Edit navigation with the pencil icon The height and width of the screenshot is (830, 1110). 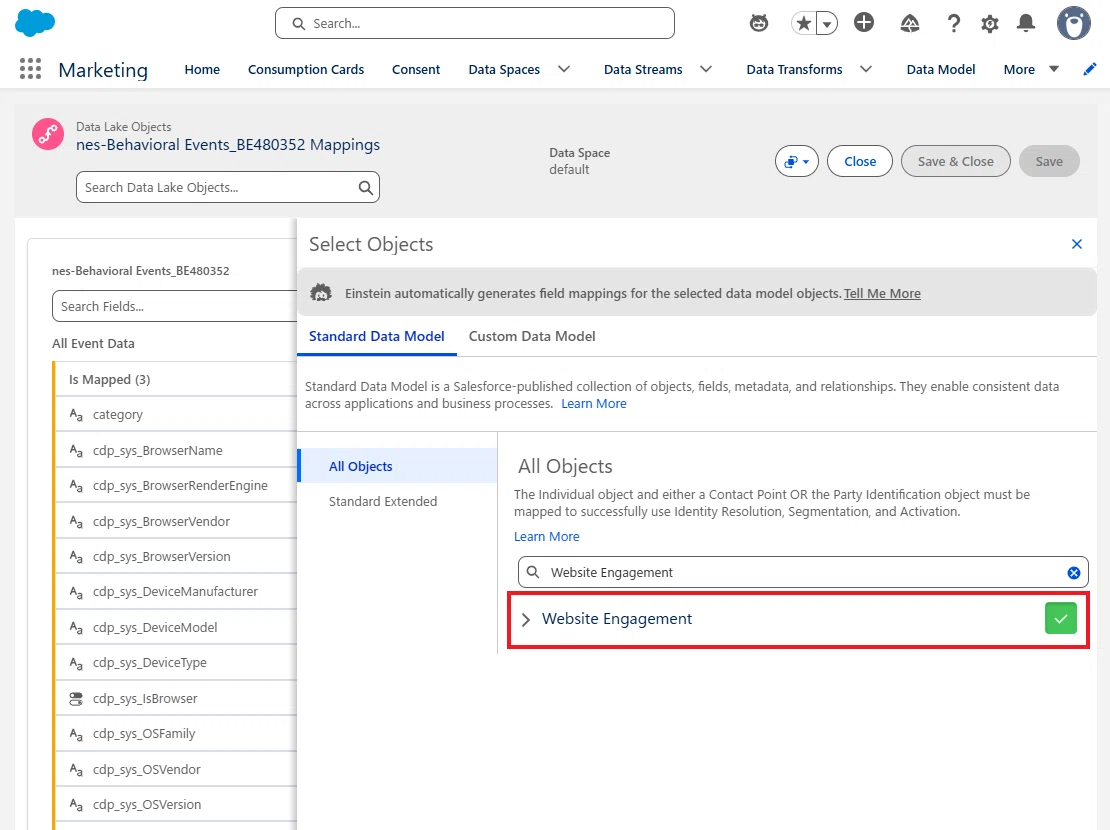click(1089, 69)
